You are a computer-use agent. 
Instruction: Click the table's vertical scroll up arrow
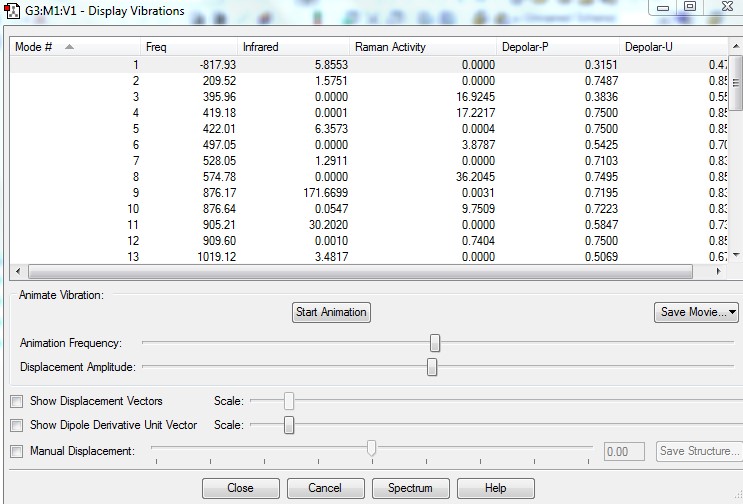coord(736,46)
